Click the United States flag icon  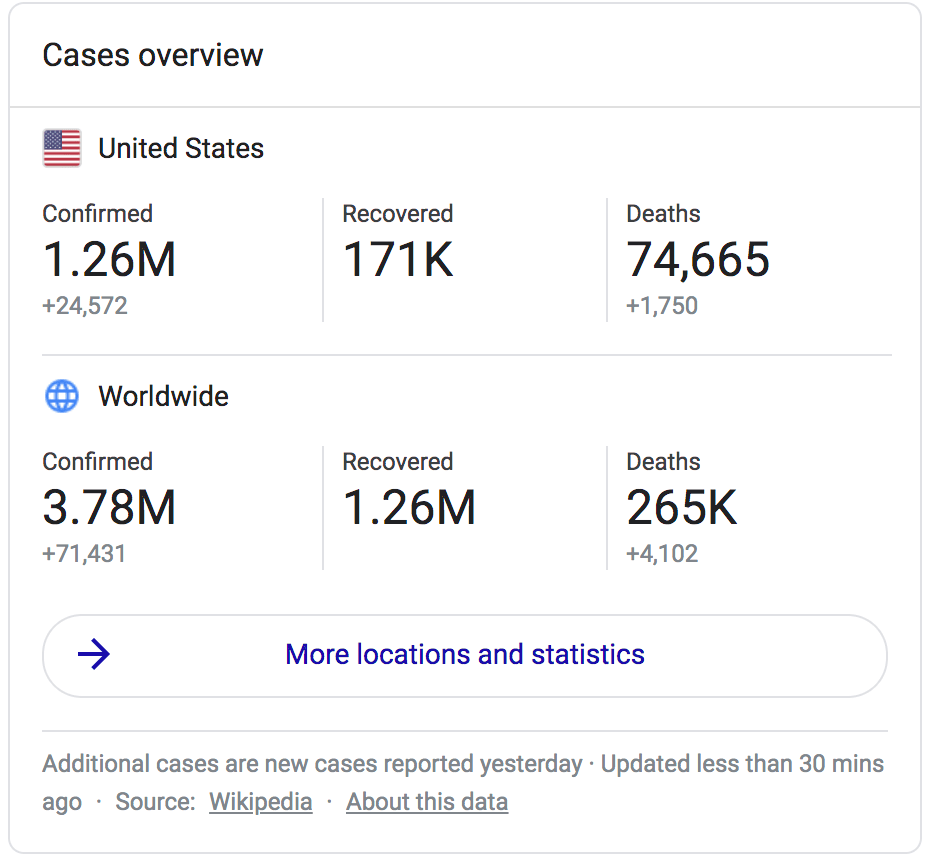pyautogui.click(x=62, y=148)
